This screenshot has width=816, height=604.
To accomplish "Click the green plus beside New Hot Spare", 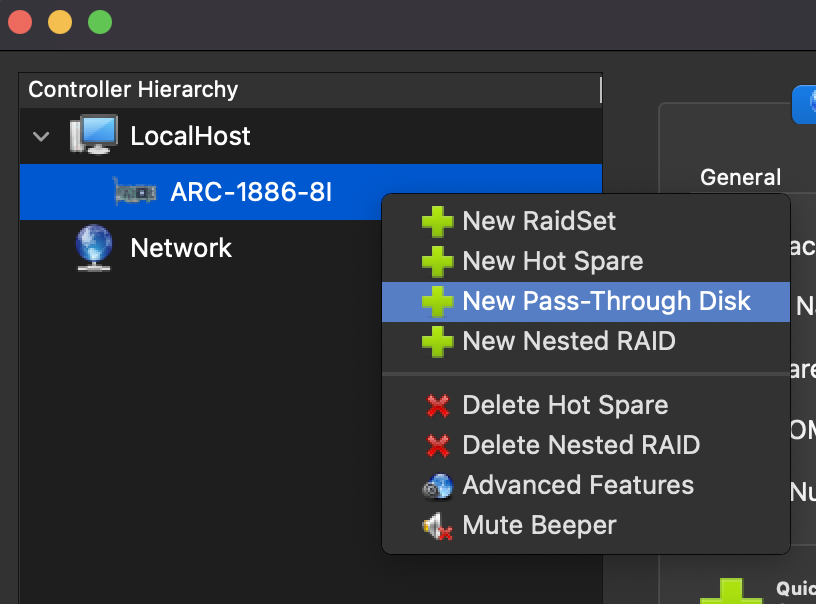I will pos(437,262).
